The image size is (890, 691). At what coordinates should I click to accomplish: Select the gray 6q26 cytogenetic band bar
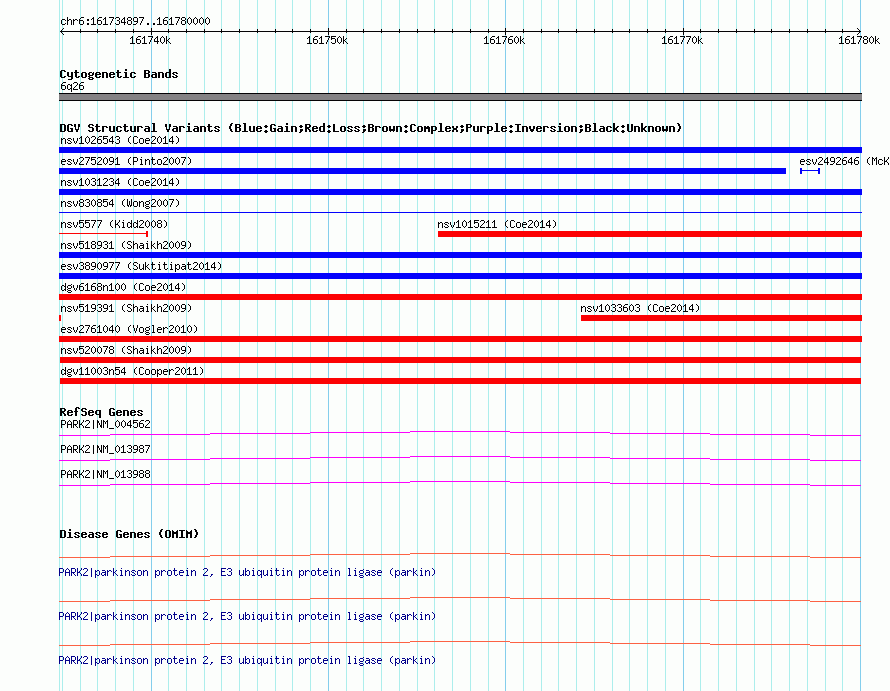click(x=460, y=97)
